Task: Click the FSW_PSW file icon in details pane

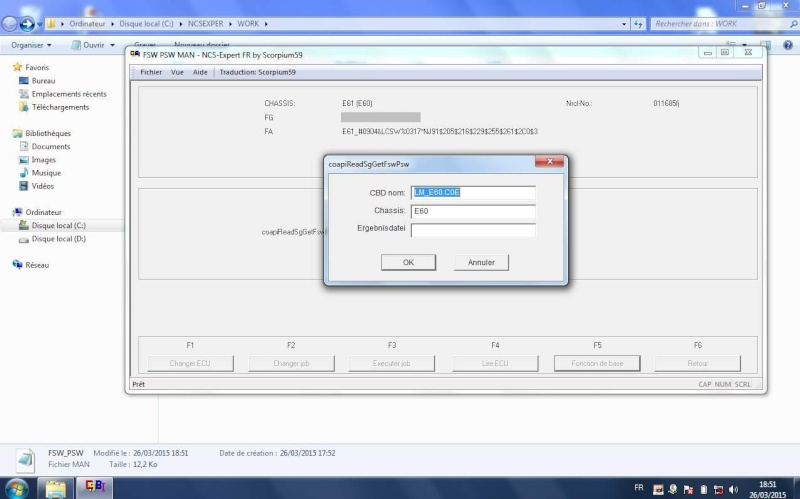Action: point(25,460)
